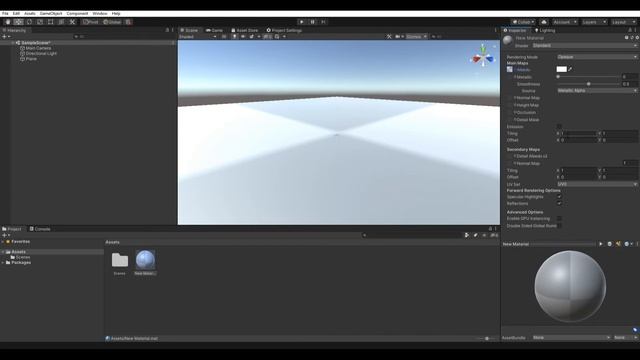The width and height of the screenshot is (640, 360).
Task: Step one frame forward
Action: 323,22
